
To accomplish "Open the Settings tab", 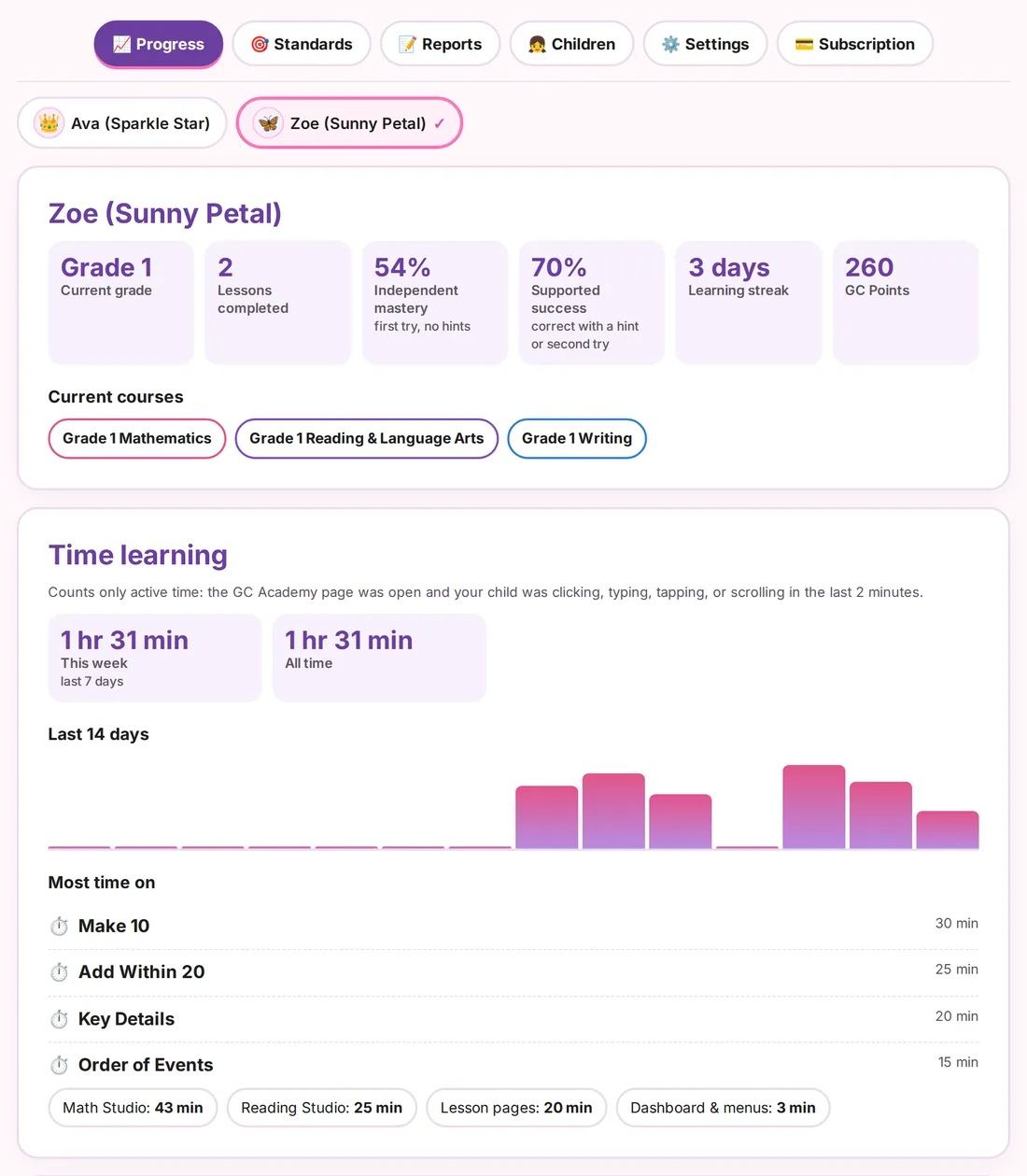I will click(705, 44).
